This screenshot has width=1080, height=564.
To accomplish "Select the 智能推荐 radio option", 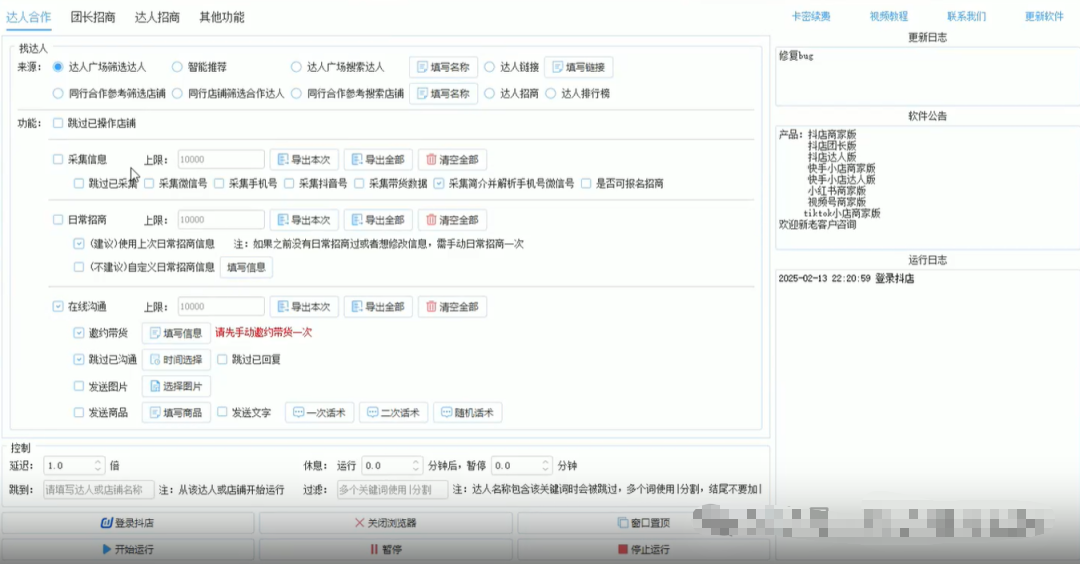I will click(177, 67).
